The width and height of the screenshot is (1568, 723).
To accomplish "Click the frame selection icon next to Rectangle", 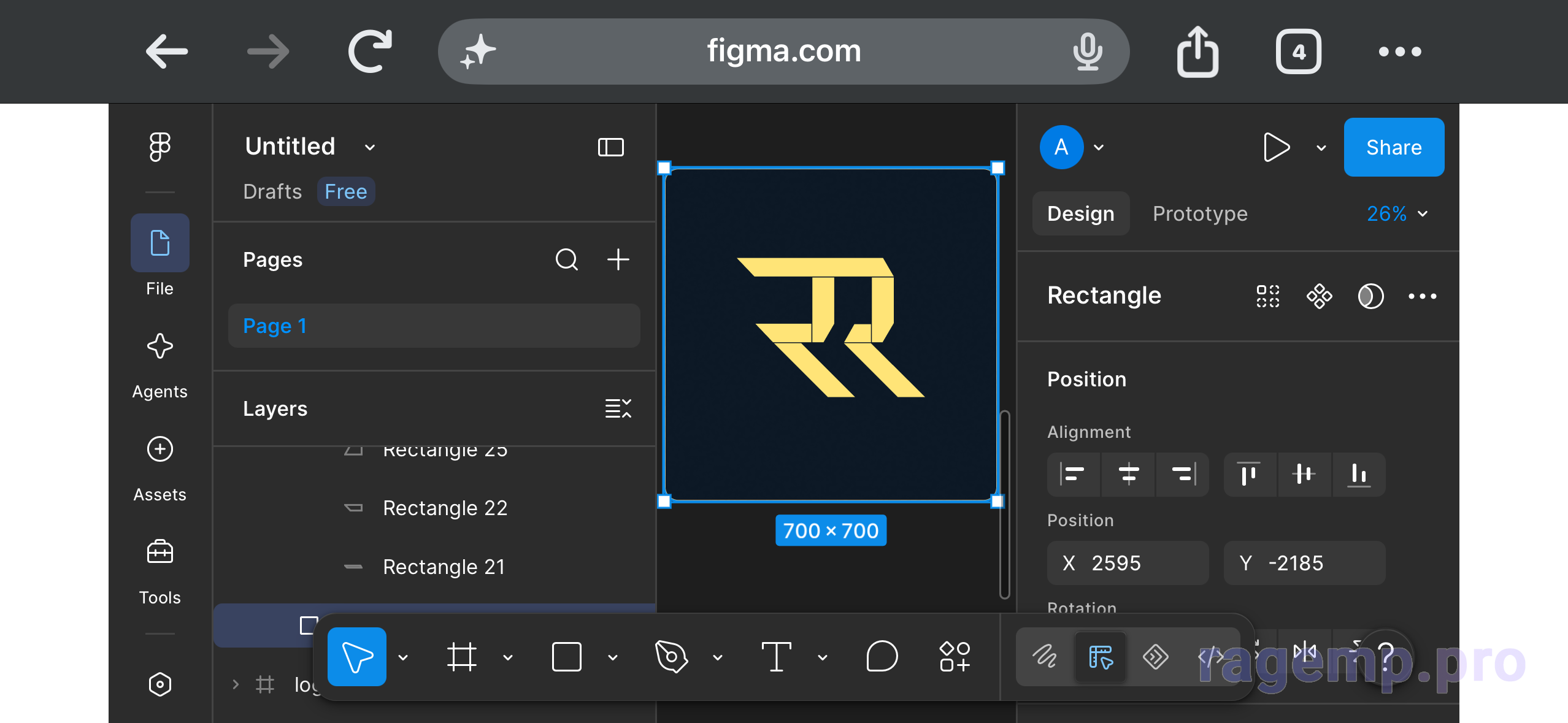I will point(1267,296).
